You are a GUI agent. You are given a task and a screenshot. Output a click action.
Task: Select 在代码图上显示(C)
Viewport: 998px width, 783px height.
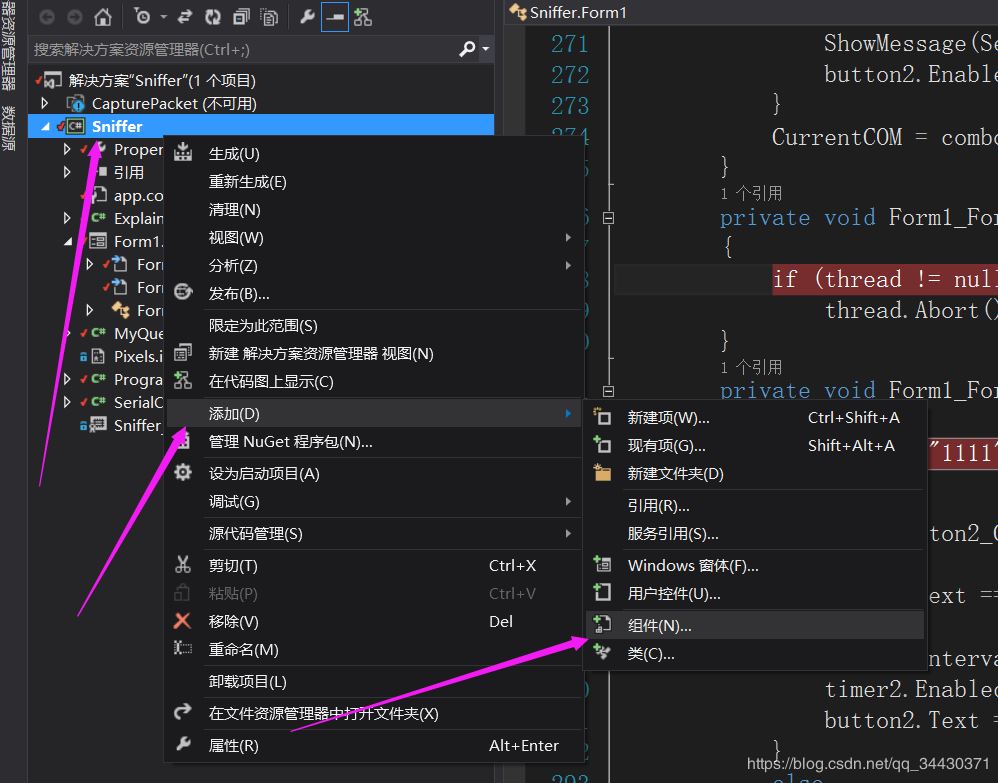pos(374,381)
